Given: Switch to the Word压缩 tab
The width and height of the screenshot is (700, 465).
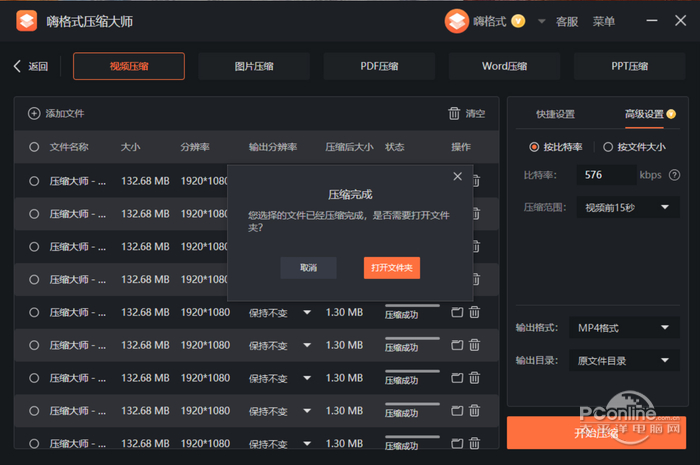Looking at the screenshot, I should pyautogui.click(x=504, y=66).
